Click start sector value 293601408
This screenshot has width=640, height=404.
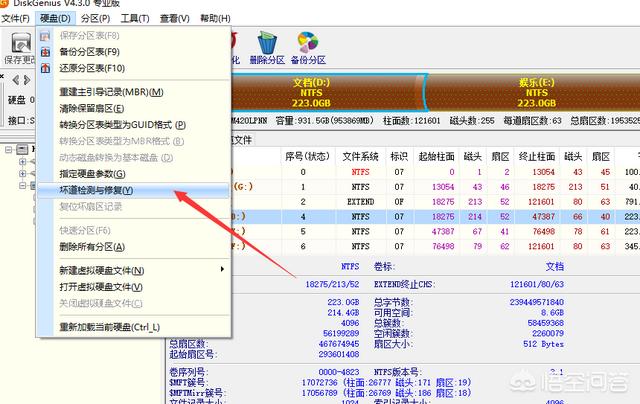click(339, 354)
